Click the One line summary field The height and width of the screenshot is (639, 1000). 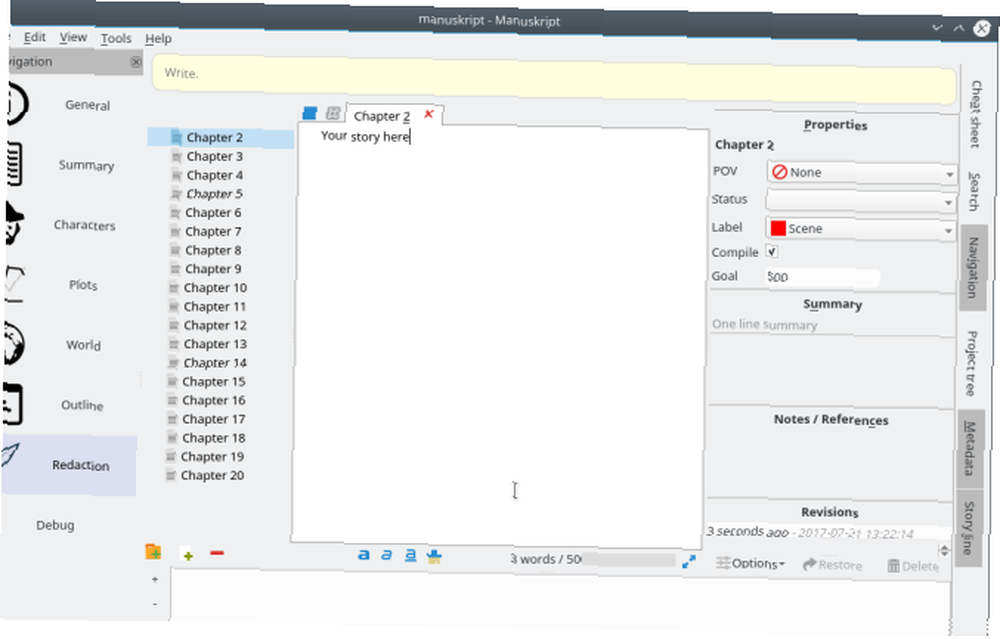(832, 325)
